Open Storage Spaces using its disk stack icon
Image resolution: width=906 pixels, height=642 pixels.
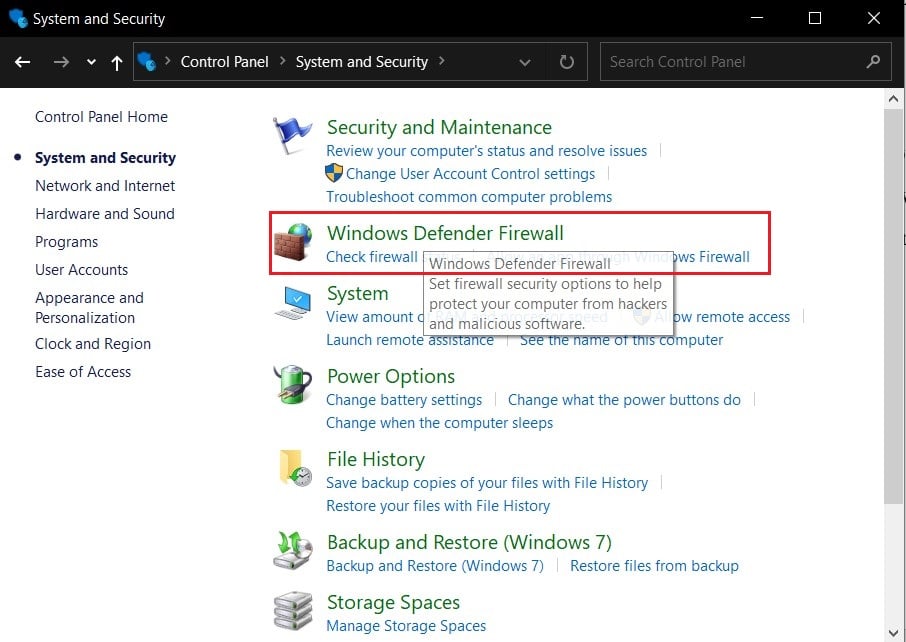[x=291, y=607]
